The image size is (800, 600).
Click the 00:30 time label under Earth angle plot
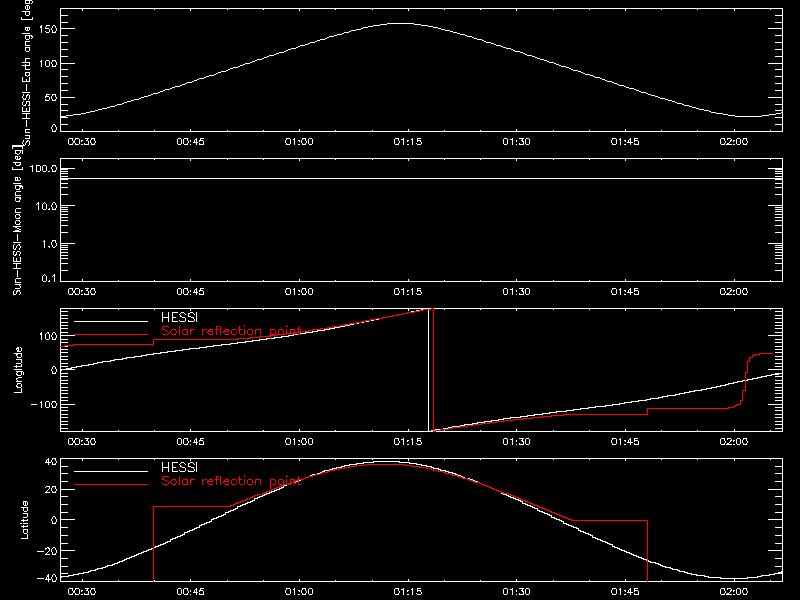(82, 141)
